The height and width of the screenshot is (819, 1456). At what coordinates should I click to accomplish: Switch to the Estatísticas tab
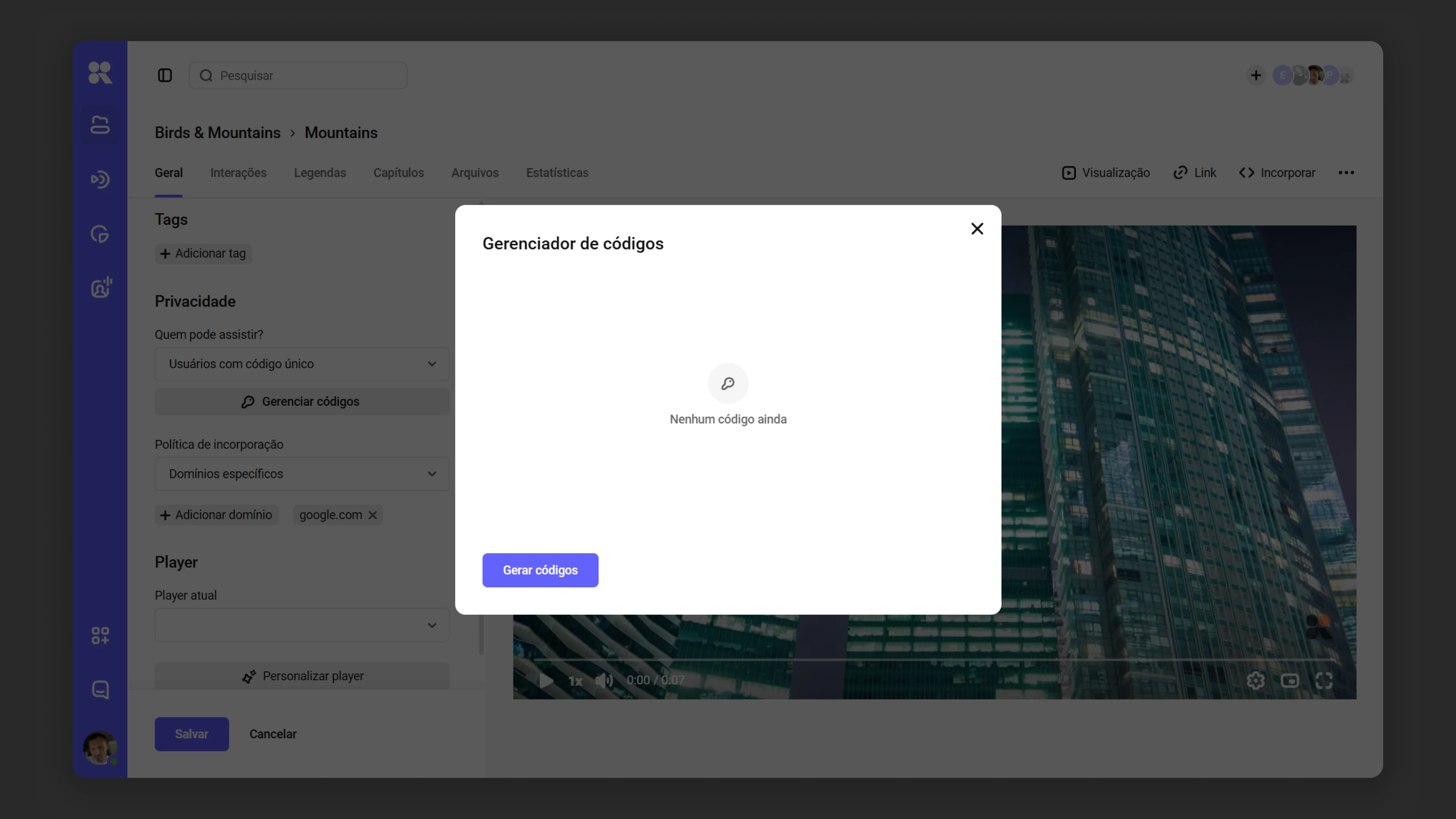coord(557,173)
